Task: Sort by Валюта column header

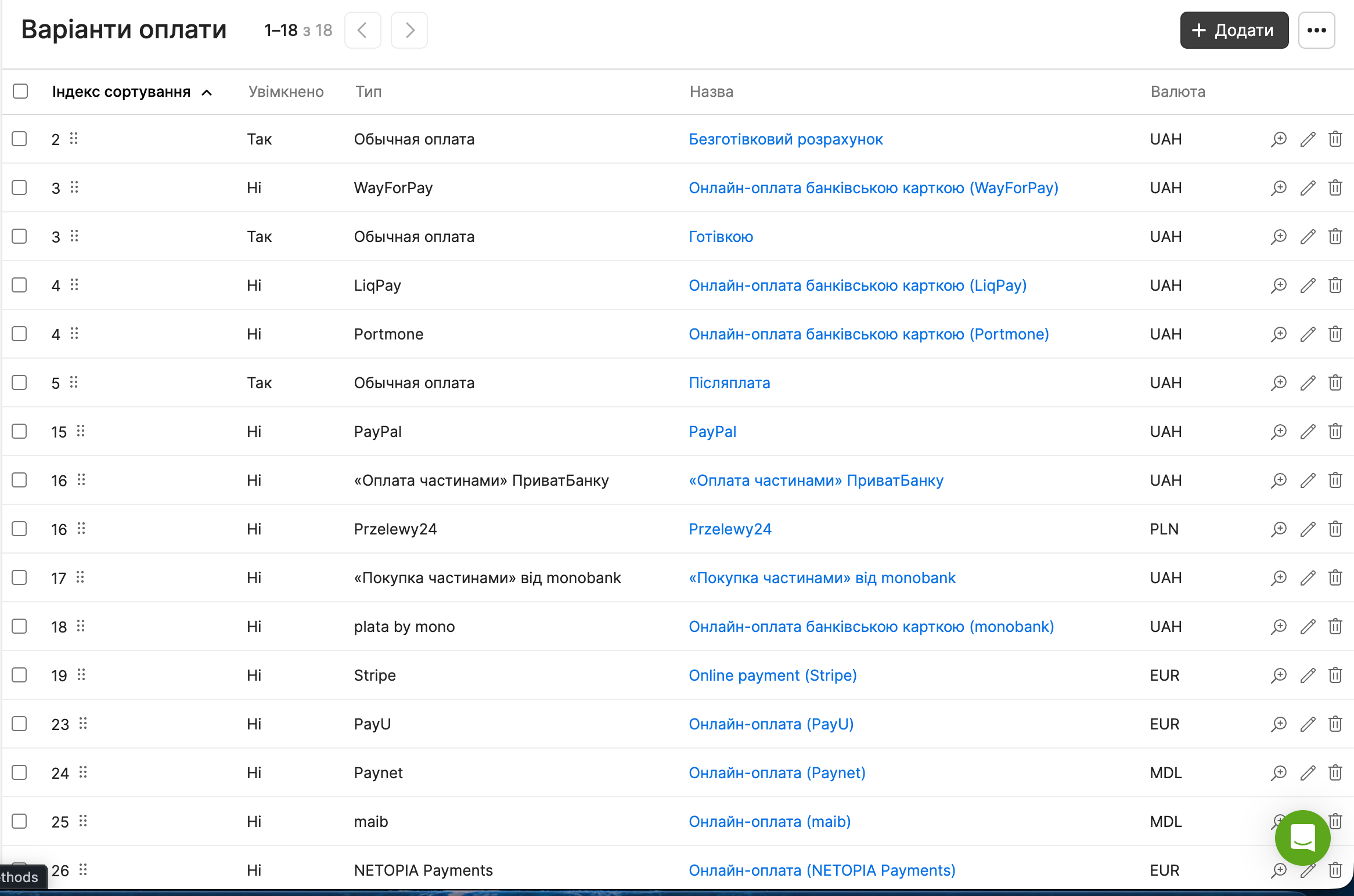Action: pyautogui.click(x=1178, y=92)
